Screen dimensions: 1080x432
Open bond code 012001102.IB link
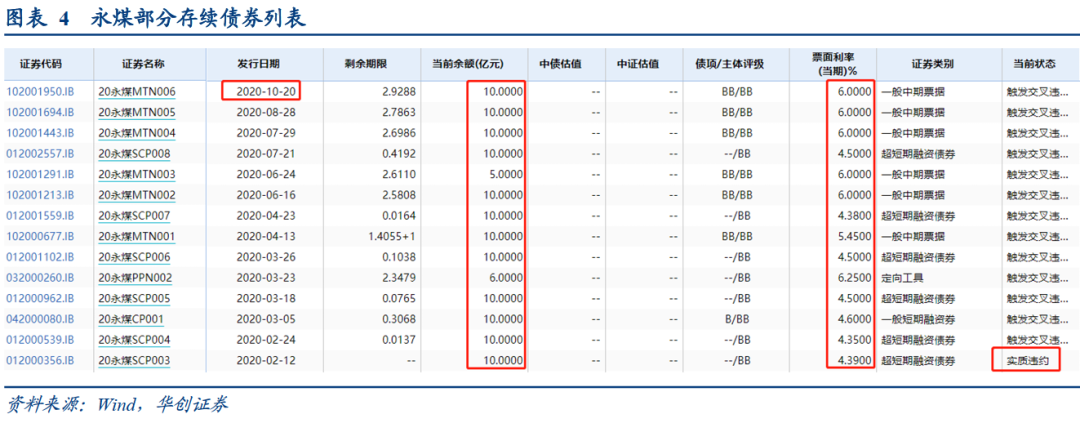point(40,257)
